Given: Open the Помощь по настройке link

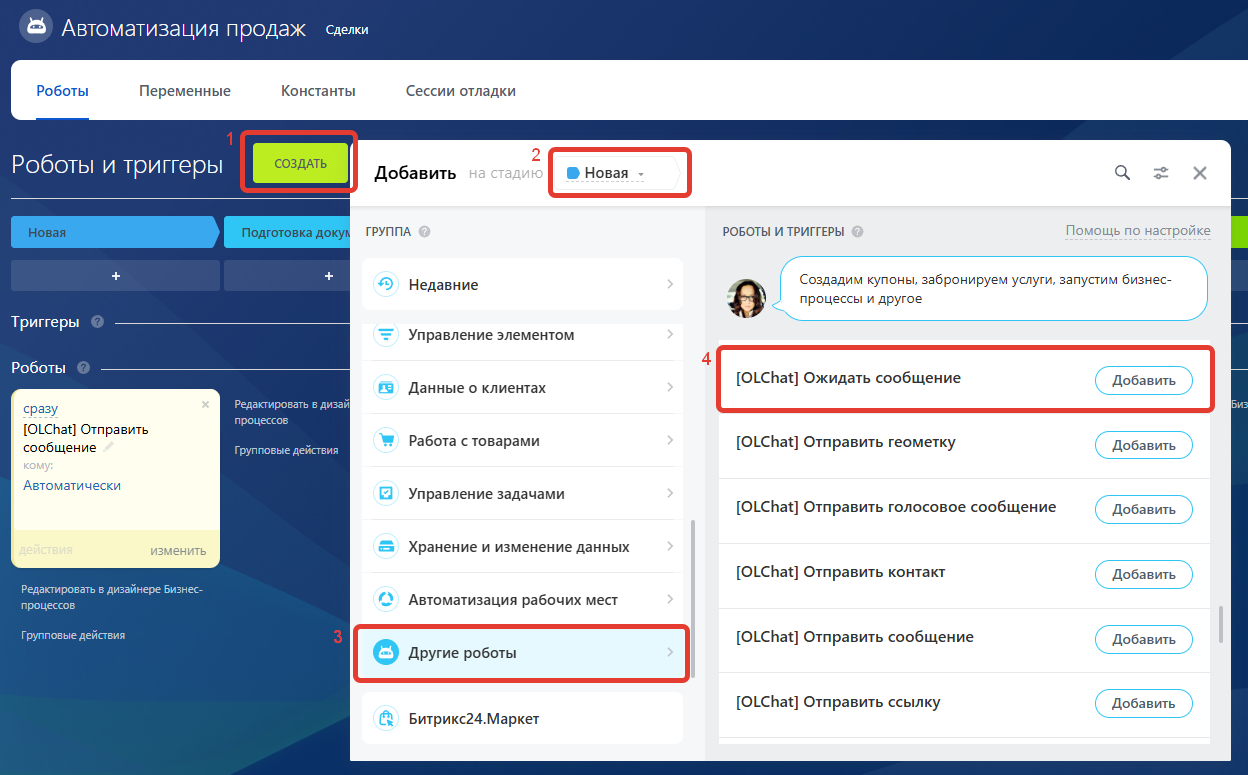Looking at the screenshot, I should coord(1137,231).
